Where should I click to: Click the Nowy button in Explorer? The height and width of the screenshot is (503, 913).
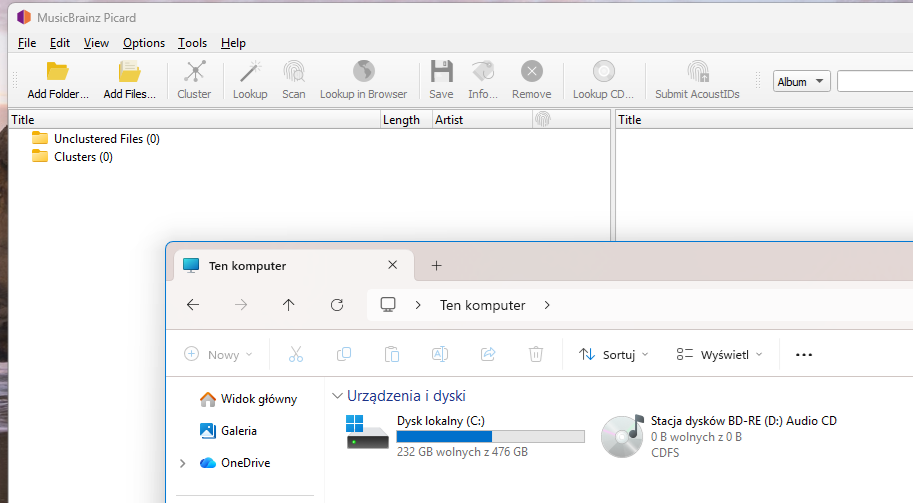[x=218, y=354]
